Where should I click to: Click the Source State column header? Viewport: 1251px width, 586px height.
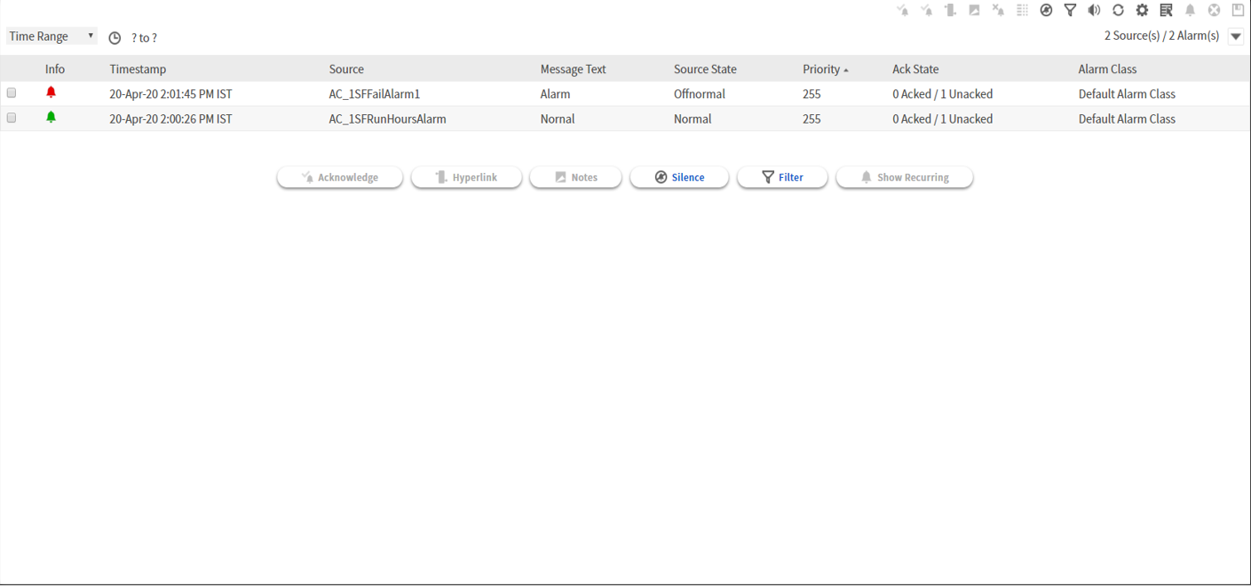pos(705,69)
